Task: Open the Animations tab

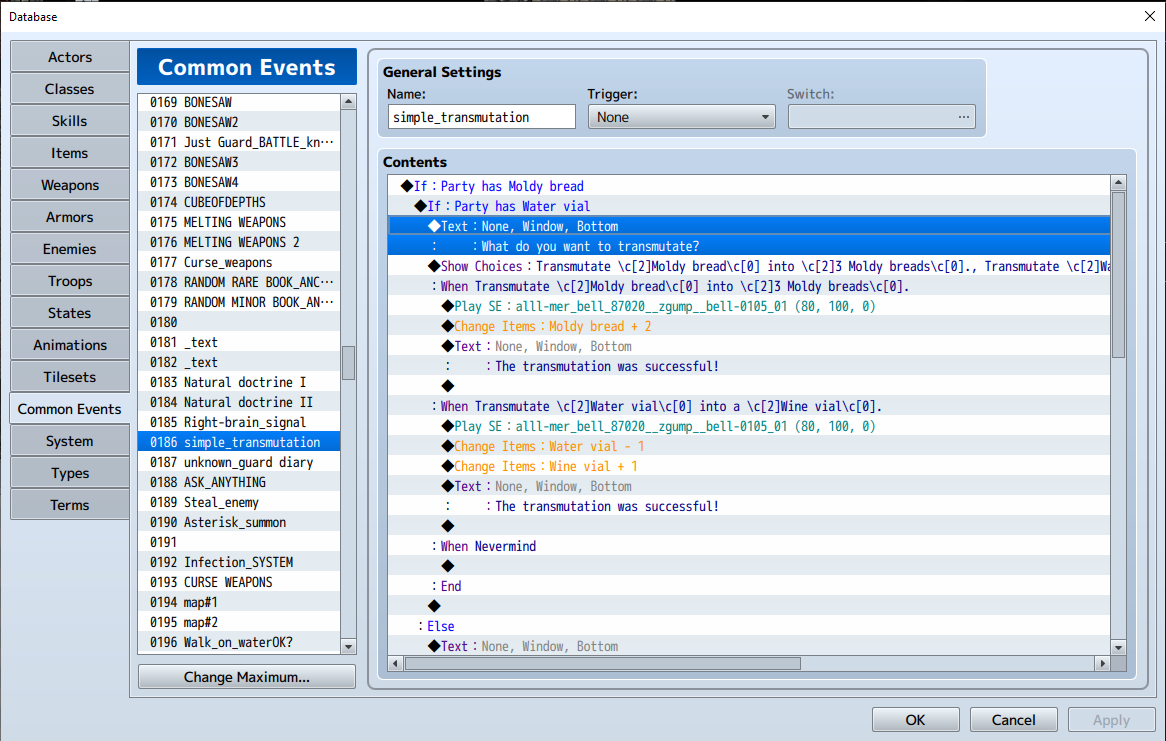Action: (x=70, y=344)
